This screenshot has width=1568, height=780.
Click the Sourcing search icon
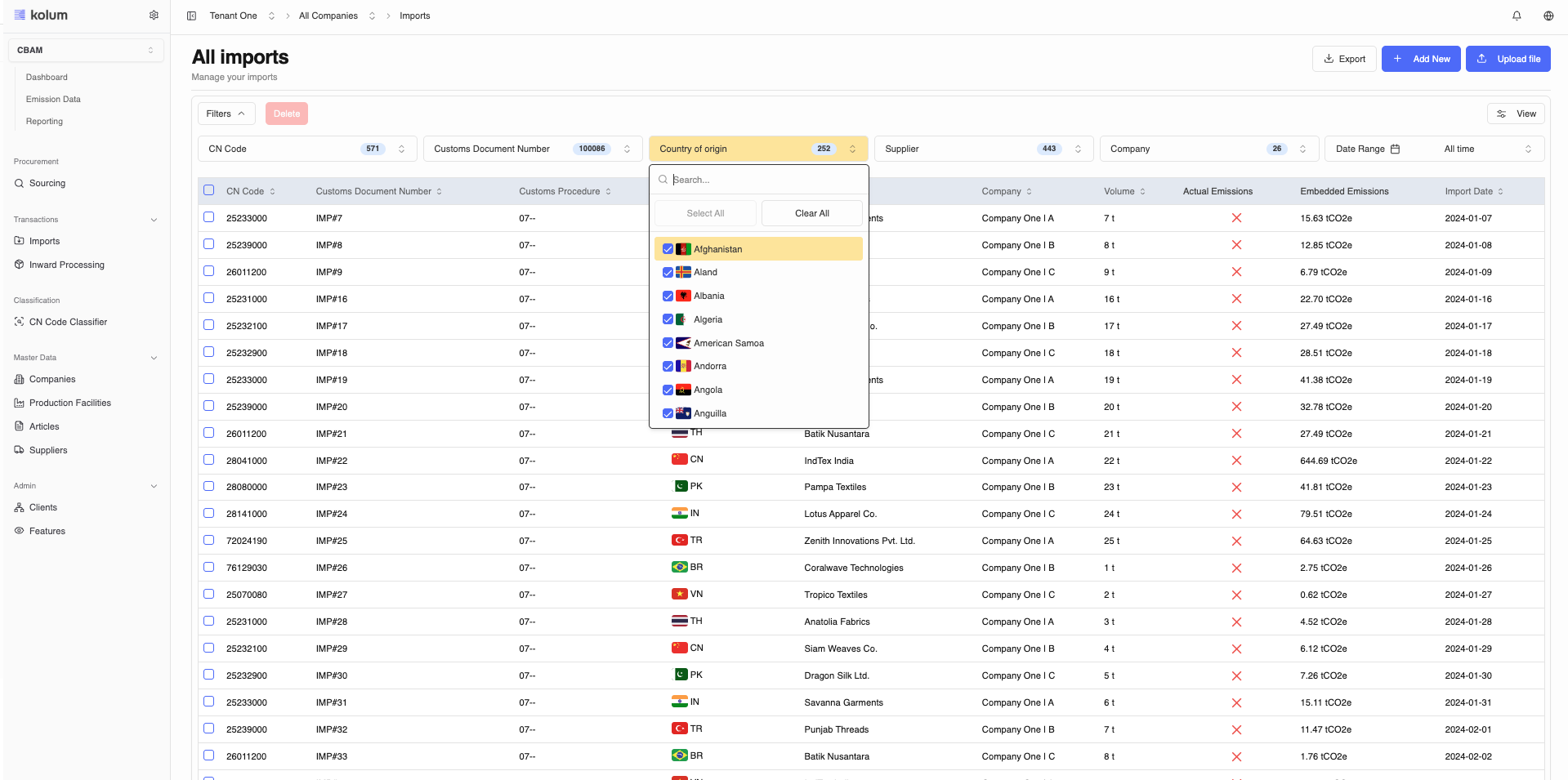(x=19, y=184)
